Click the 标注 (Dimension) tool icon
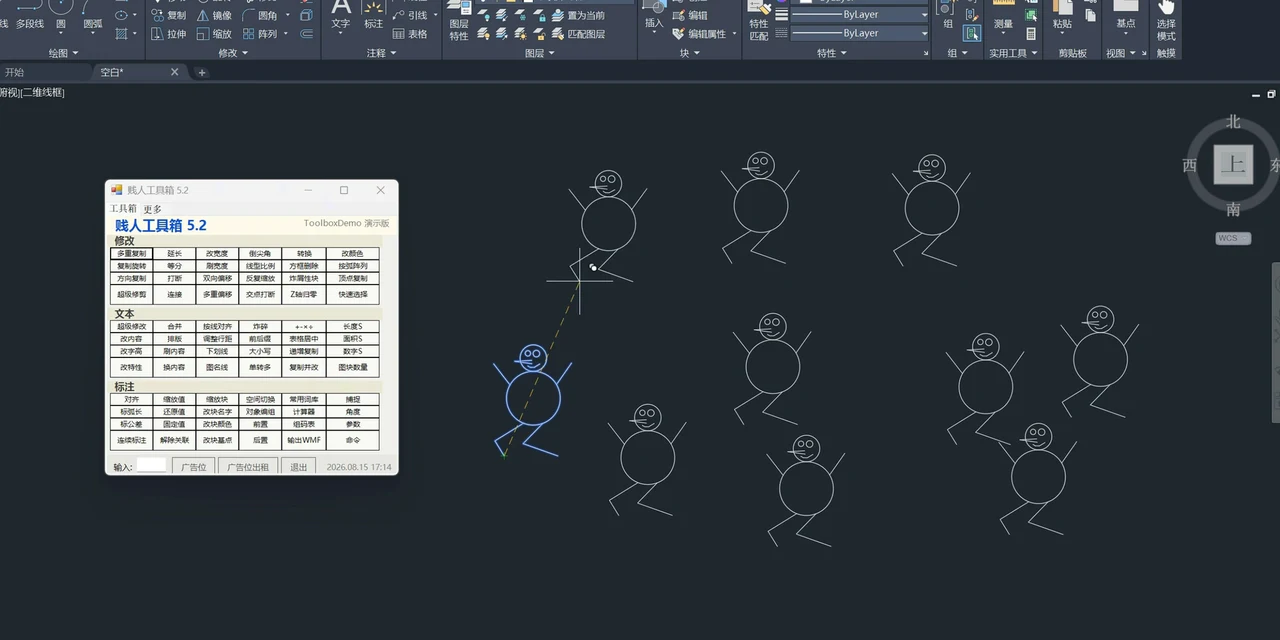Image resolution: width=1280 pixels, height=640 pixels. click(x=373, y=16)
